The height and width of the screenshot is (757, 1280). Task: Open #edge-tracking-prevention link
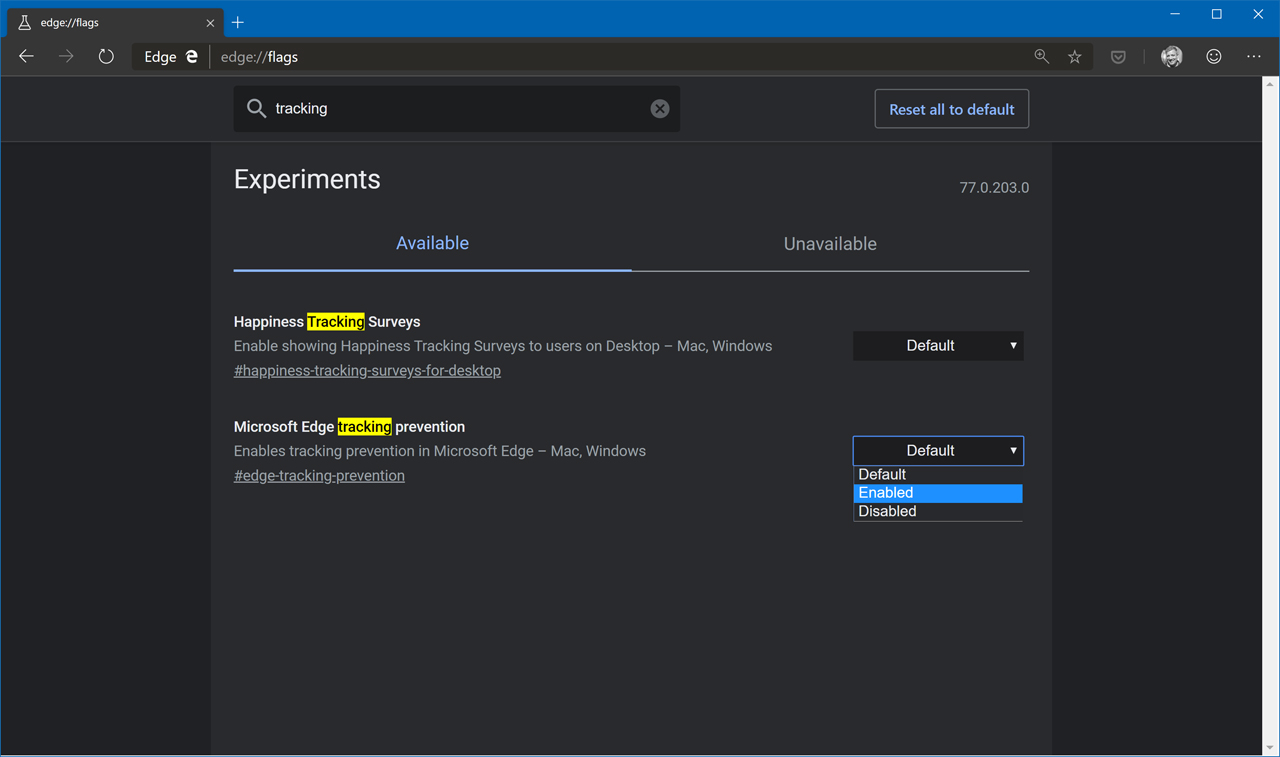coord(319,476)
